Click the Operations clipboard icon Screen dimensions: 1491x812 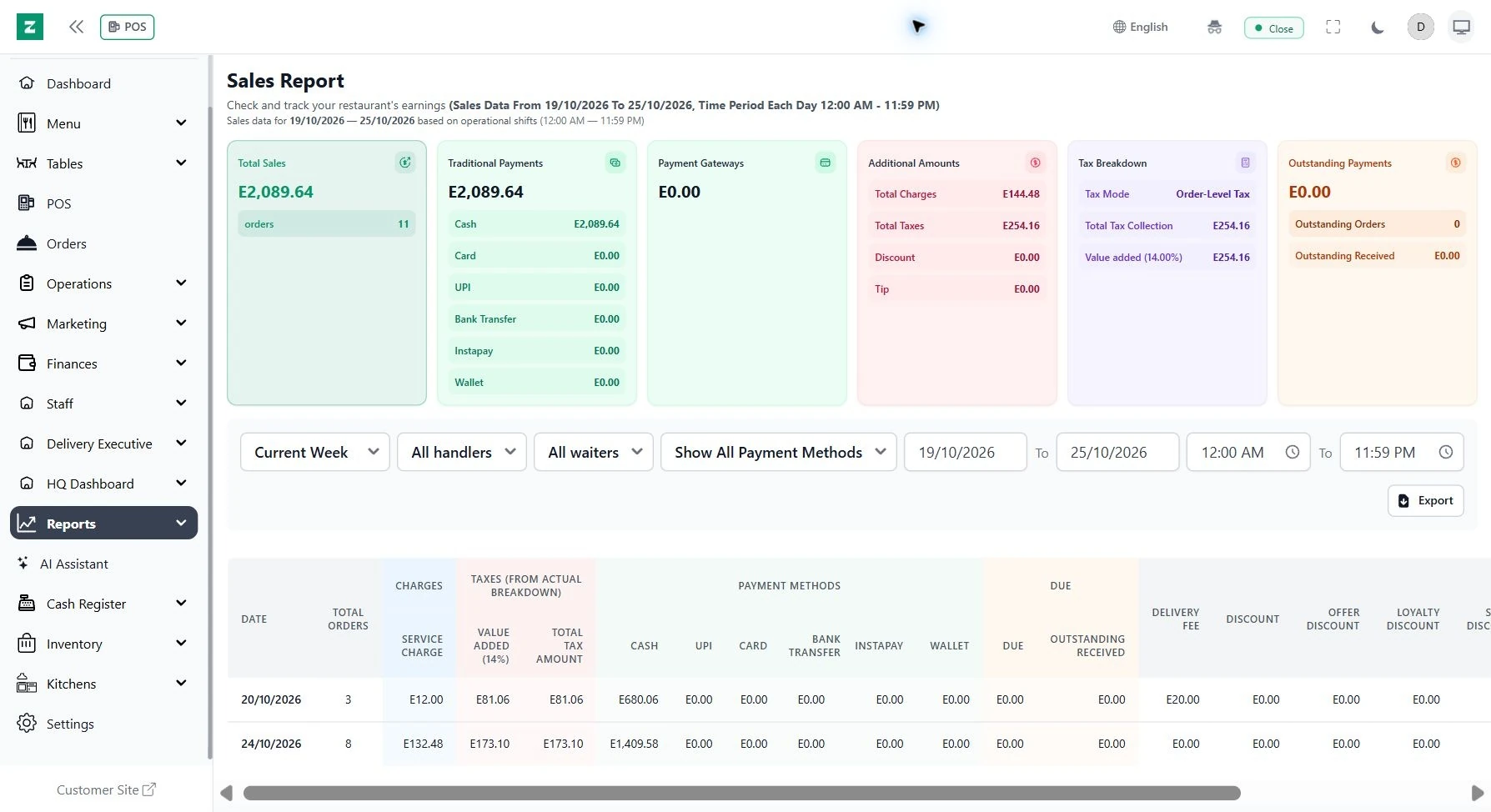(27, 283)
